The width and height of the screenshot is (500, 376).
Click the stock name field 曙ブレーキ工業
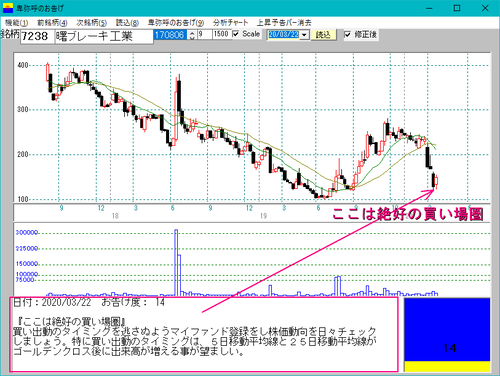[104, 36]
